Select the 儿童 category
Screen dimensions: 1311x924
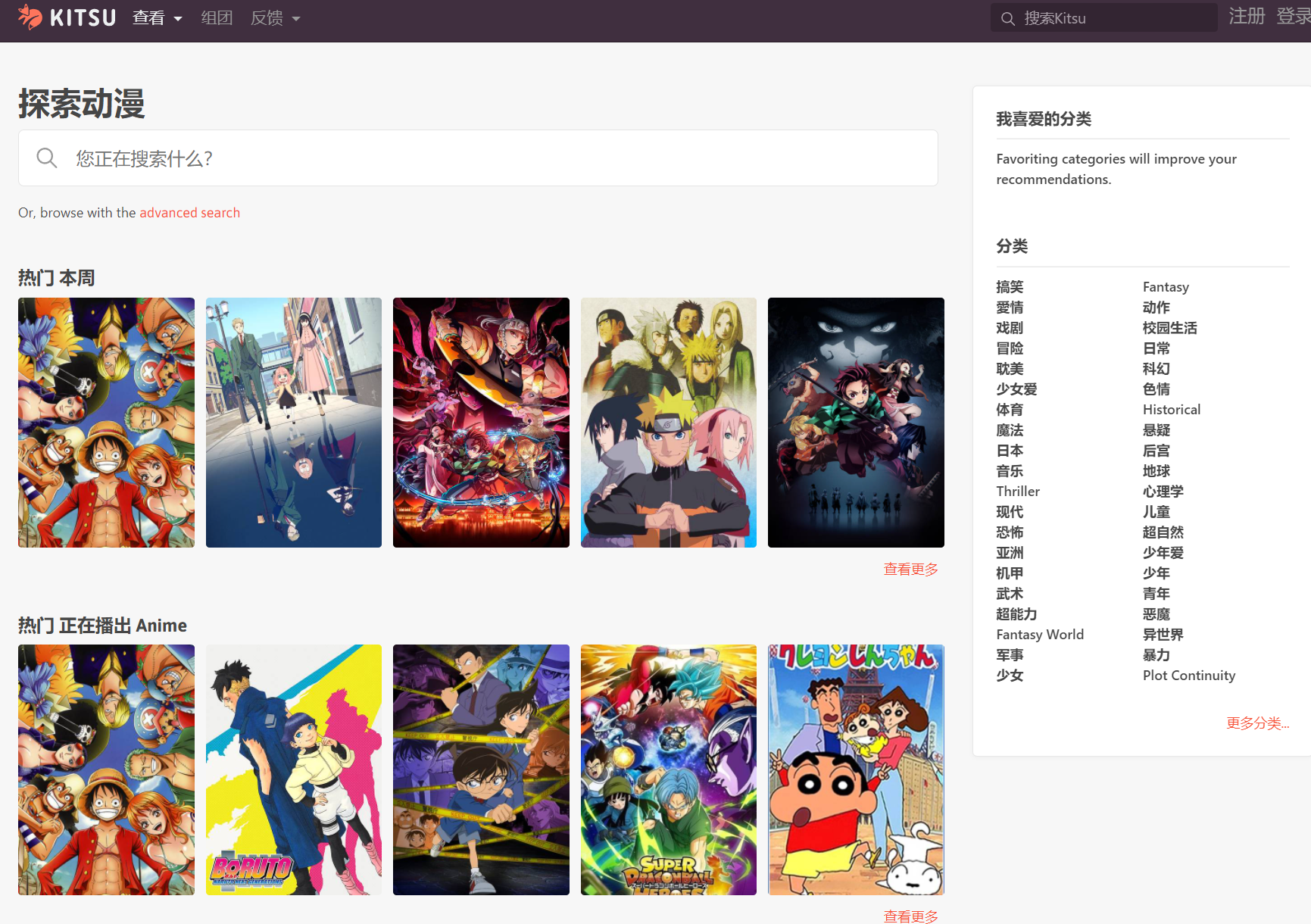click(x=1156, y=512)
